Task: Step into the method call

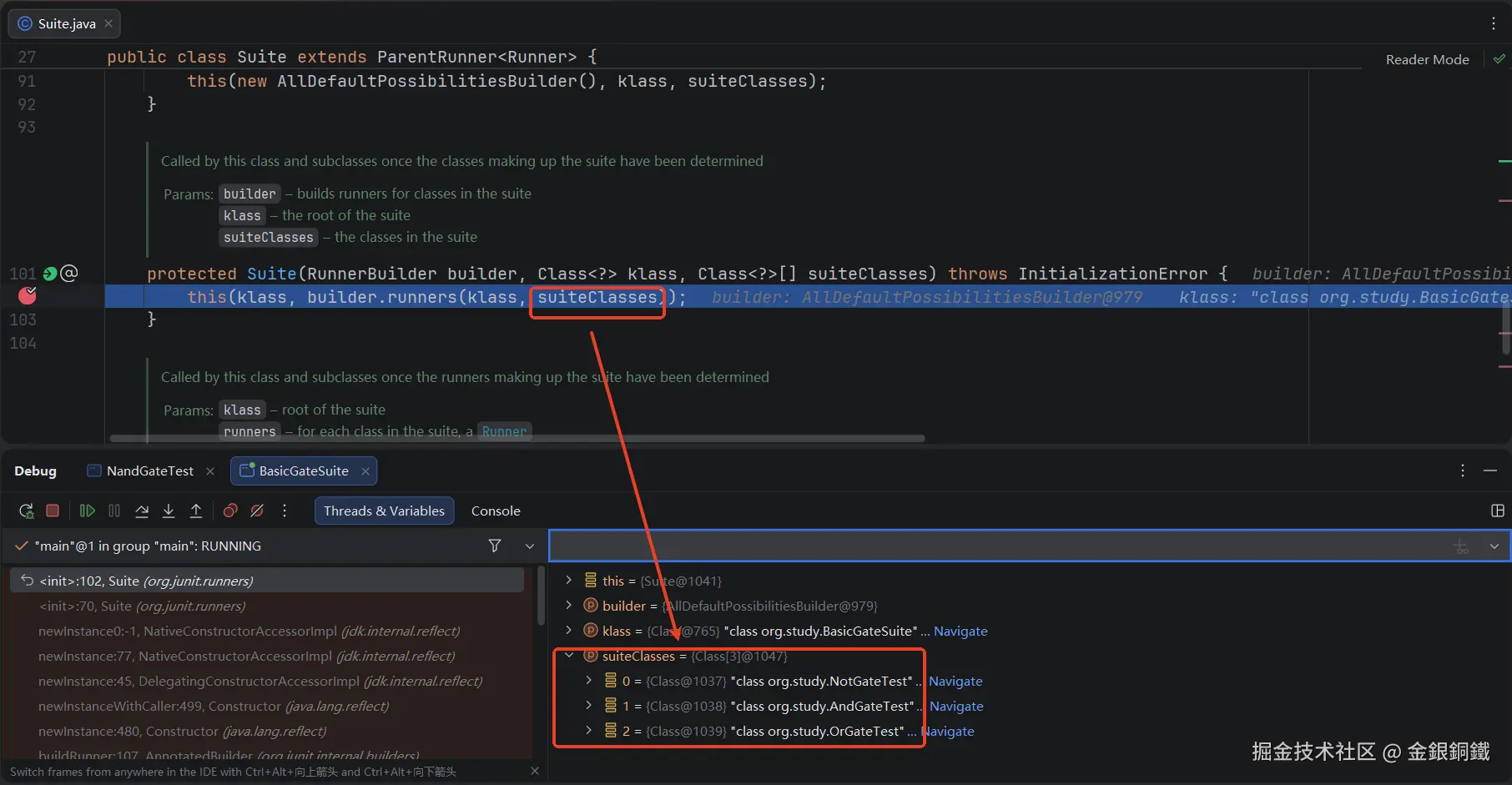Action: (169, 511)
